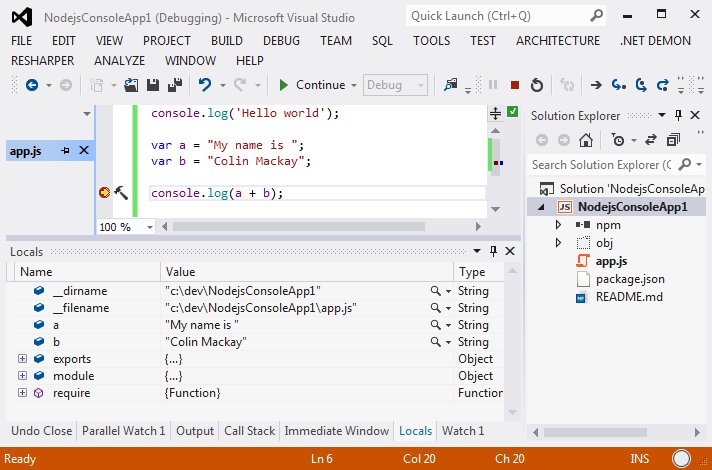Click the green check analysis indicator
712x470 pixels.
(x=512, y=111)
